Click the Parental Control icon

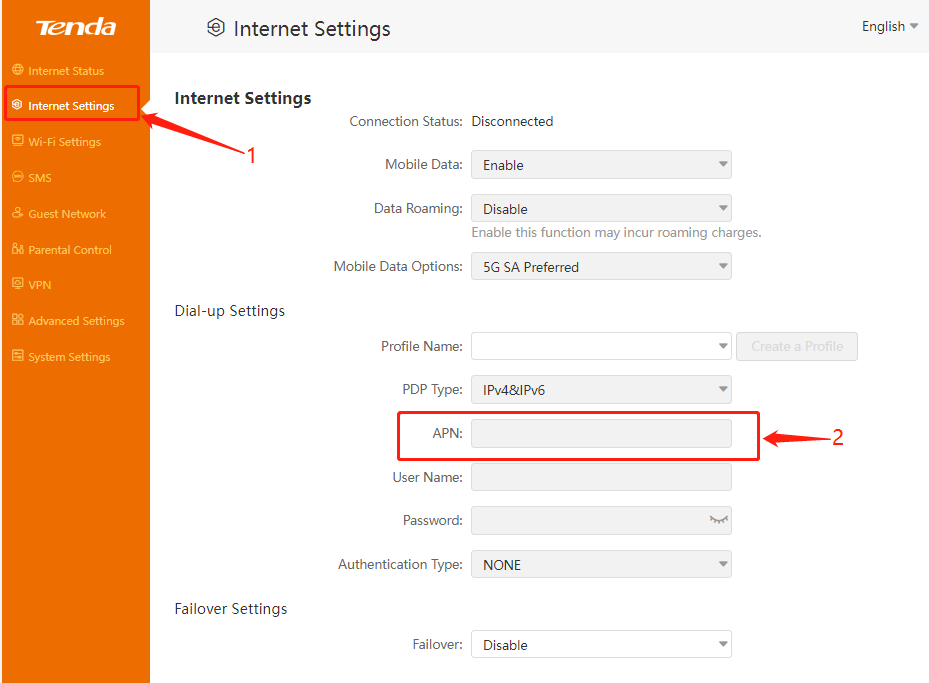17,249
